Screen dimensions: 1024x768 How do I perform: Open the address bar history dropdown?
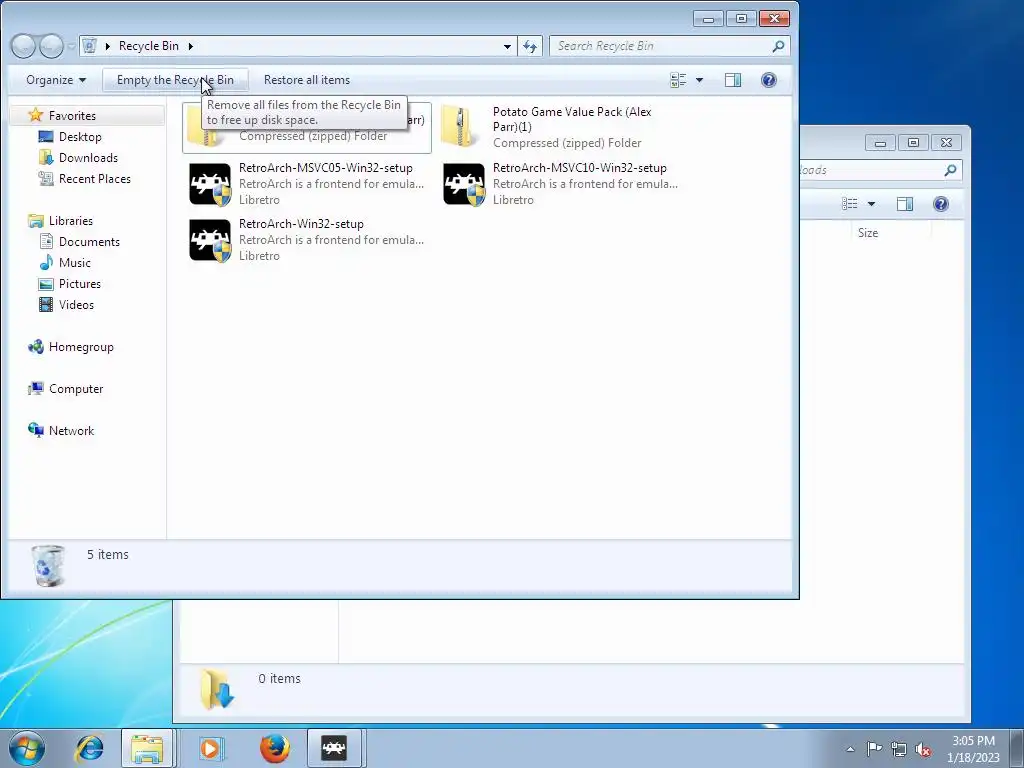pyautogui.click(x=507, y=46)
